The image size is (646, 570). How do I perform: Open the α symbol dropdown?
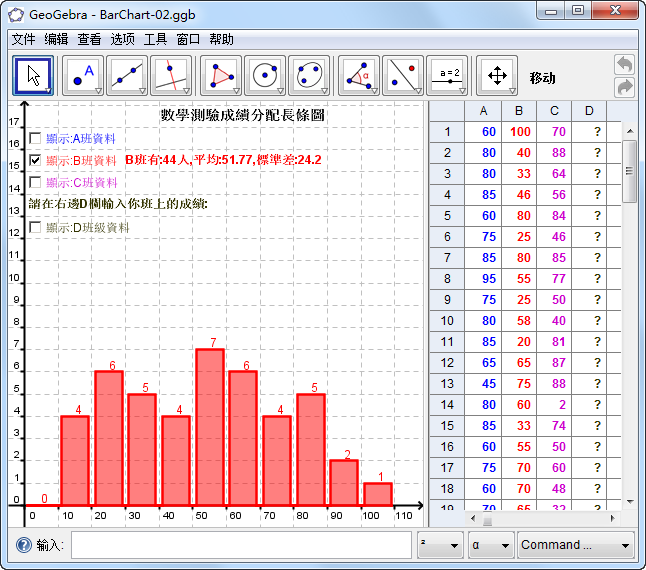point(489,545)
